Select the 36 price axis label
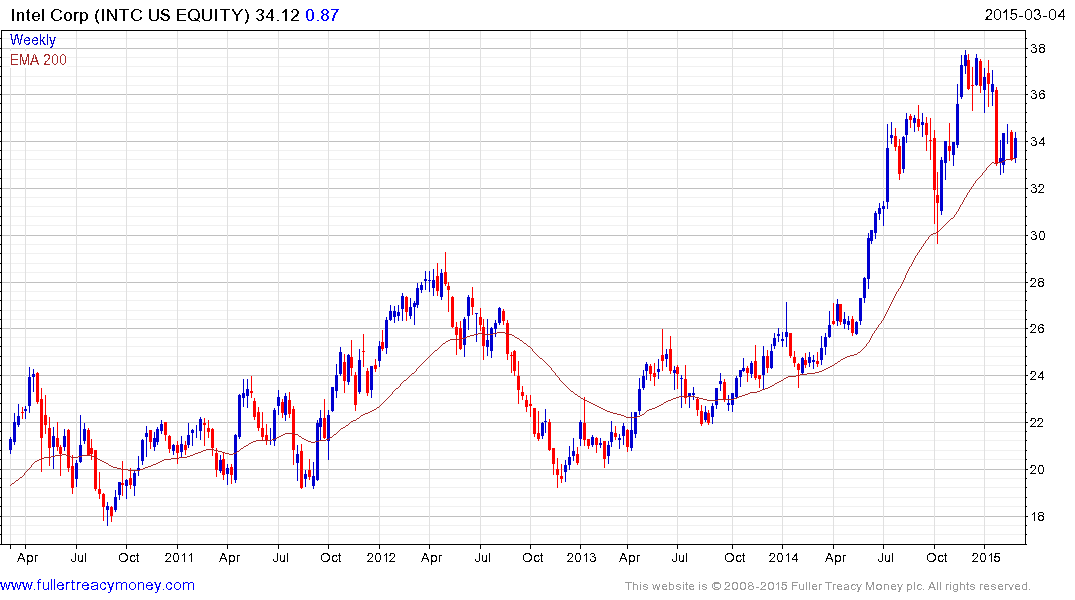 pyautogui.click(x=1037, y=95)
